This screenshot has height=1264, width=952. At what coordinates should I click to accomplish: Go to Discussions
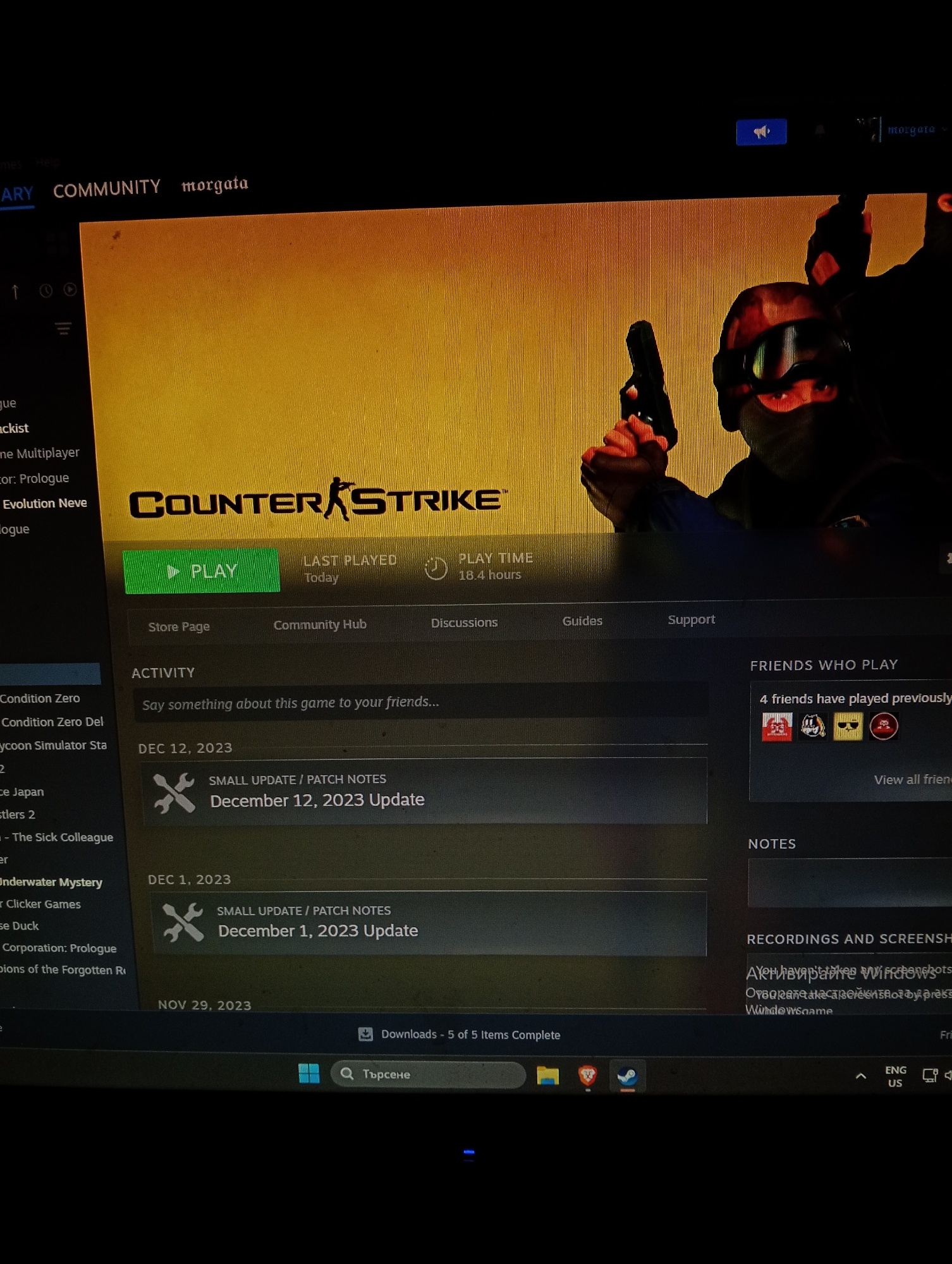pos(464,623)
